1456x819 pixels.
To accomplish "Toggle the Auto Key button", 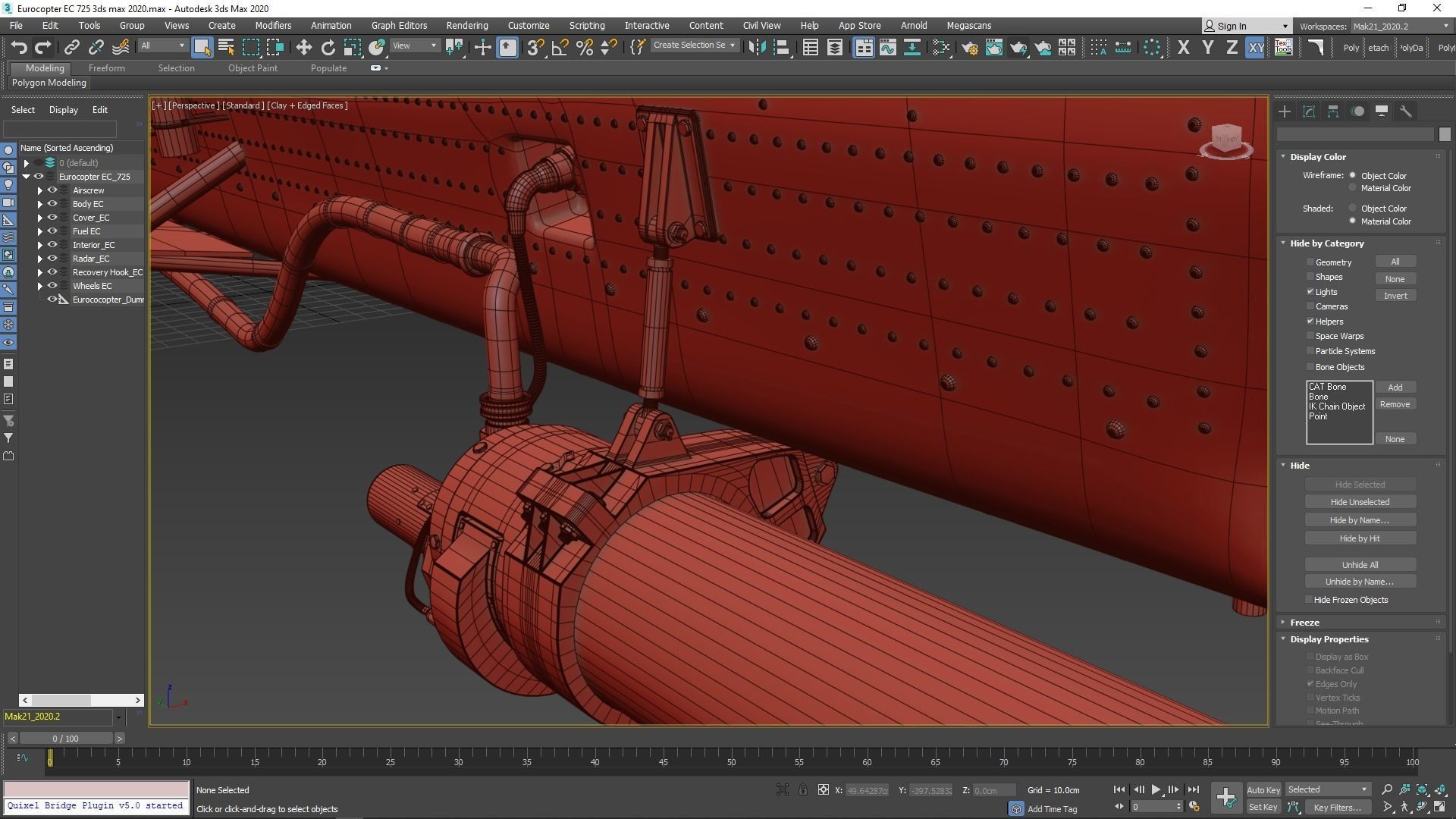I will tap(1263, 790).
